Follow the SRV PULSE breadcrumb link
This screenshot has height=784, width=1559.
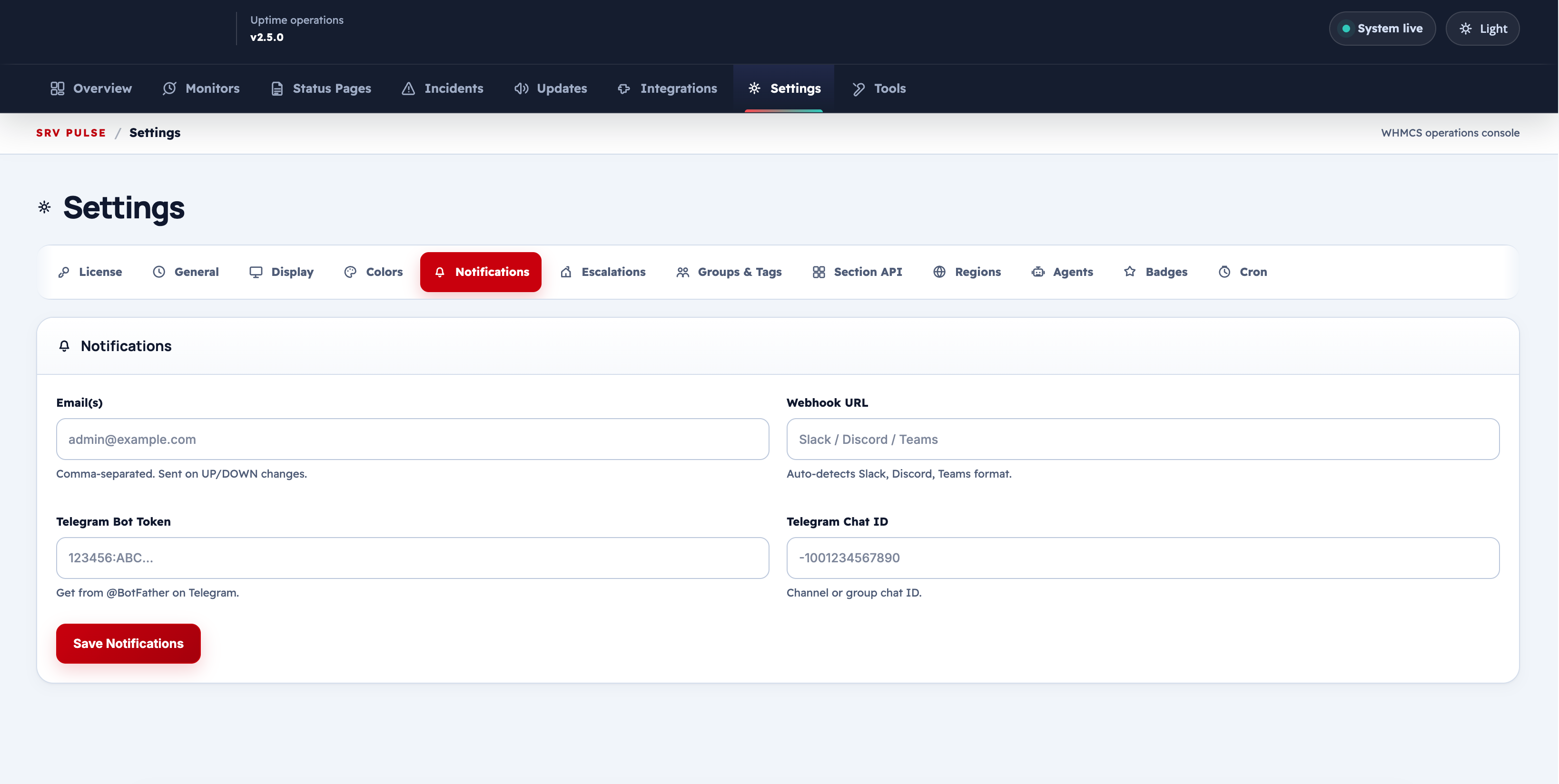71,133
